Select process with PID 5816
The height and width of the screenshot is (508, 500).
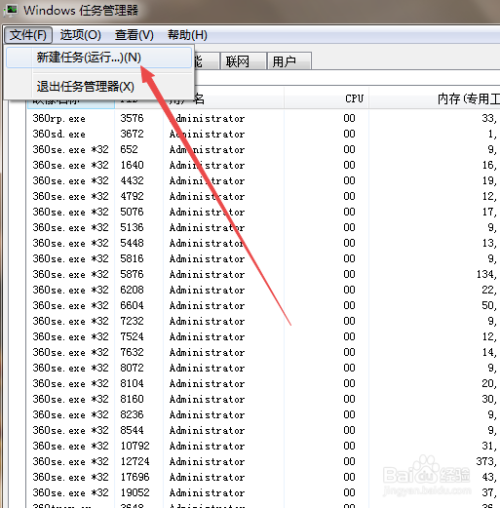[x=263, y=259]
